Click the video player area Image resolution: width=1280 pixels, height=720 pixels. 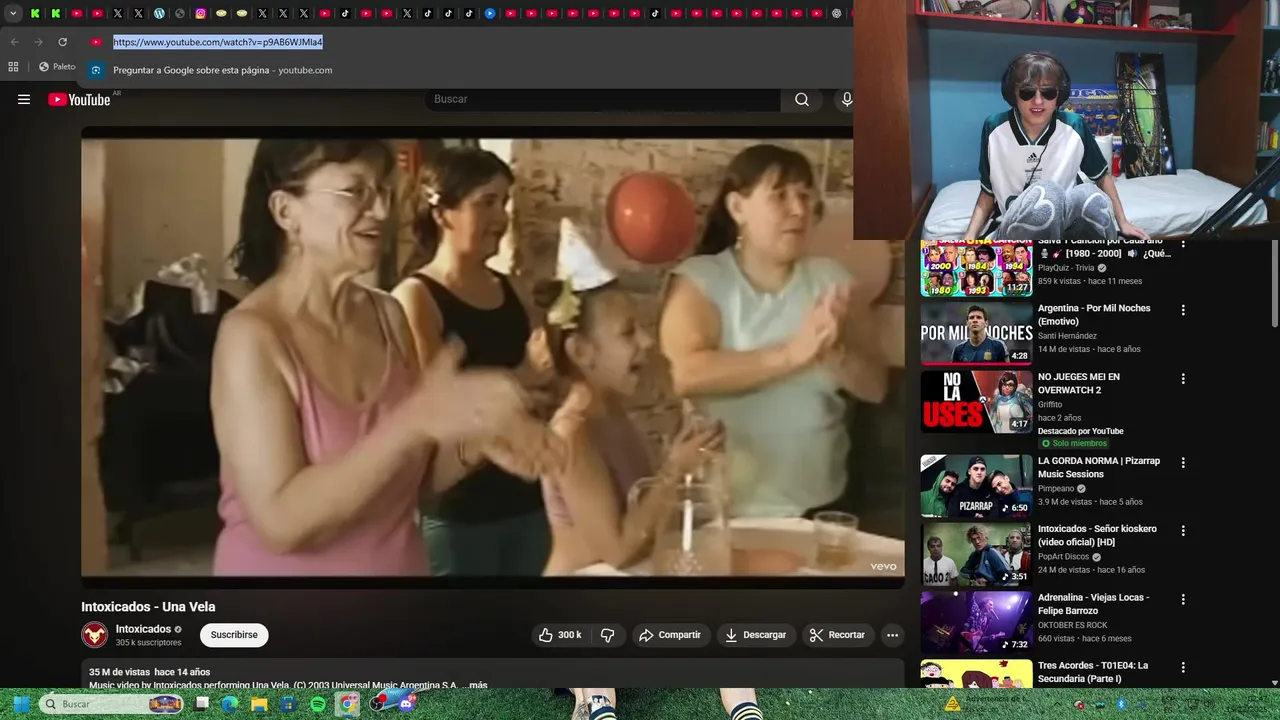[x=492, y=357]
